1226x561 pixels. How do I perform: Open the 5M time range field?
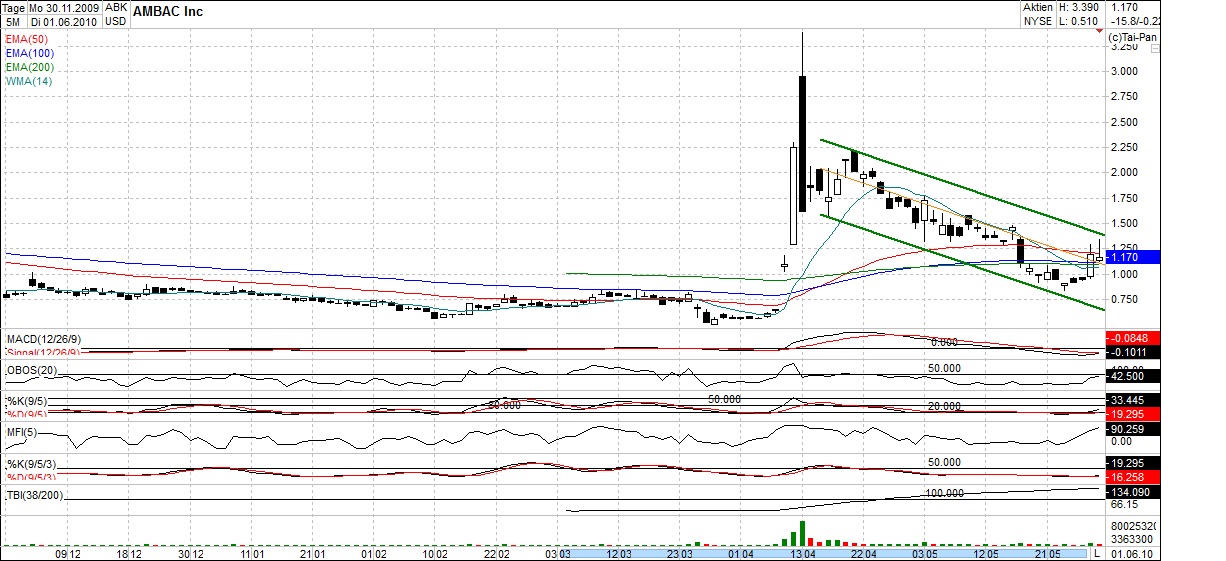click(x=14, y=21)
